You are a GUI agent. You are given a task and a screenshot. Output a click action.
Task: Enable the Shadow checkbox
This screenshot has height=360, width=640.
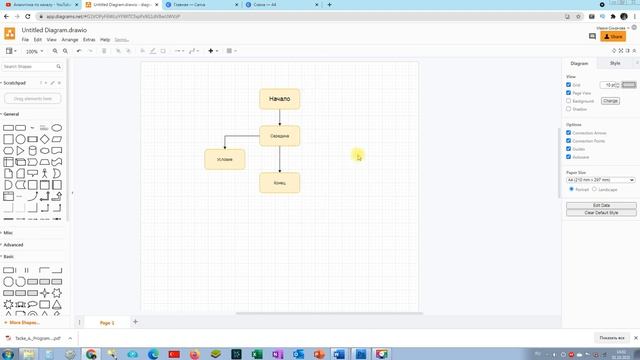(x=569, y=109)
